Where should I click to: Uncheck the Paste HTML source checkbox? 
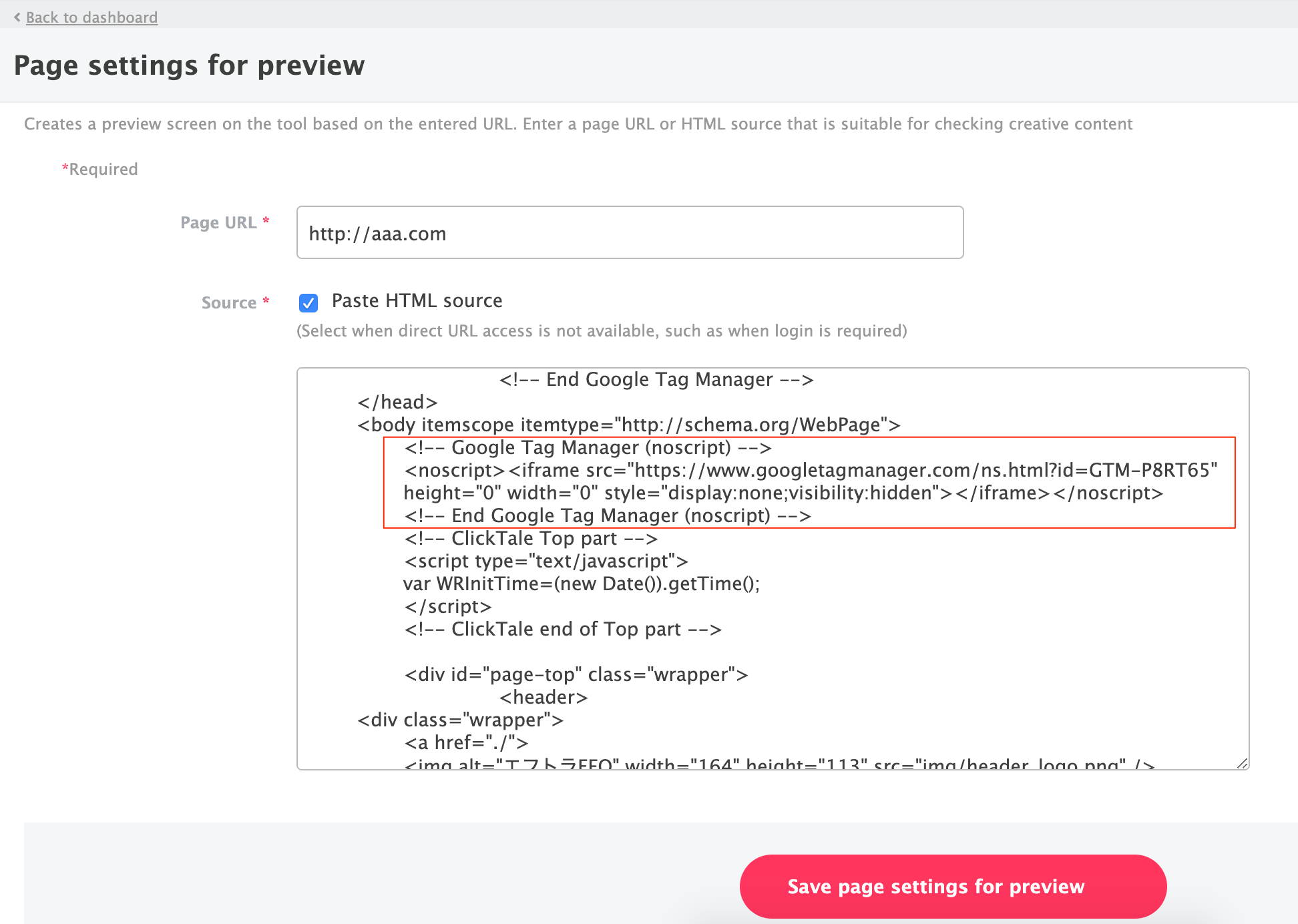308,302
